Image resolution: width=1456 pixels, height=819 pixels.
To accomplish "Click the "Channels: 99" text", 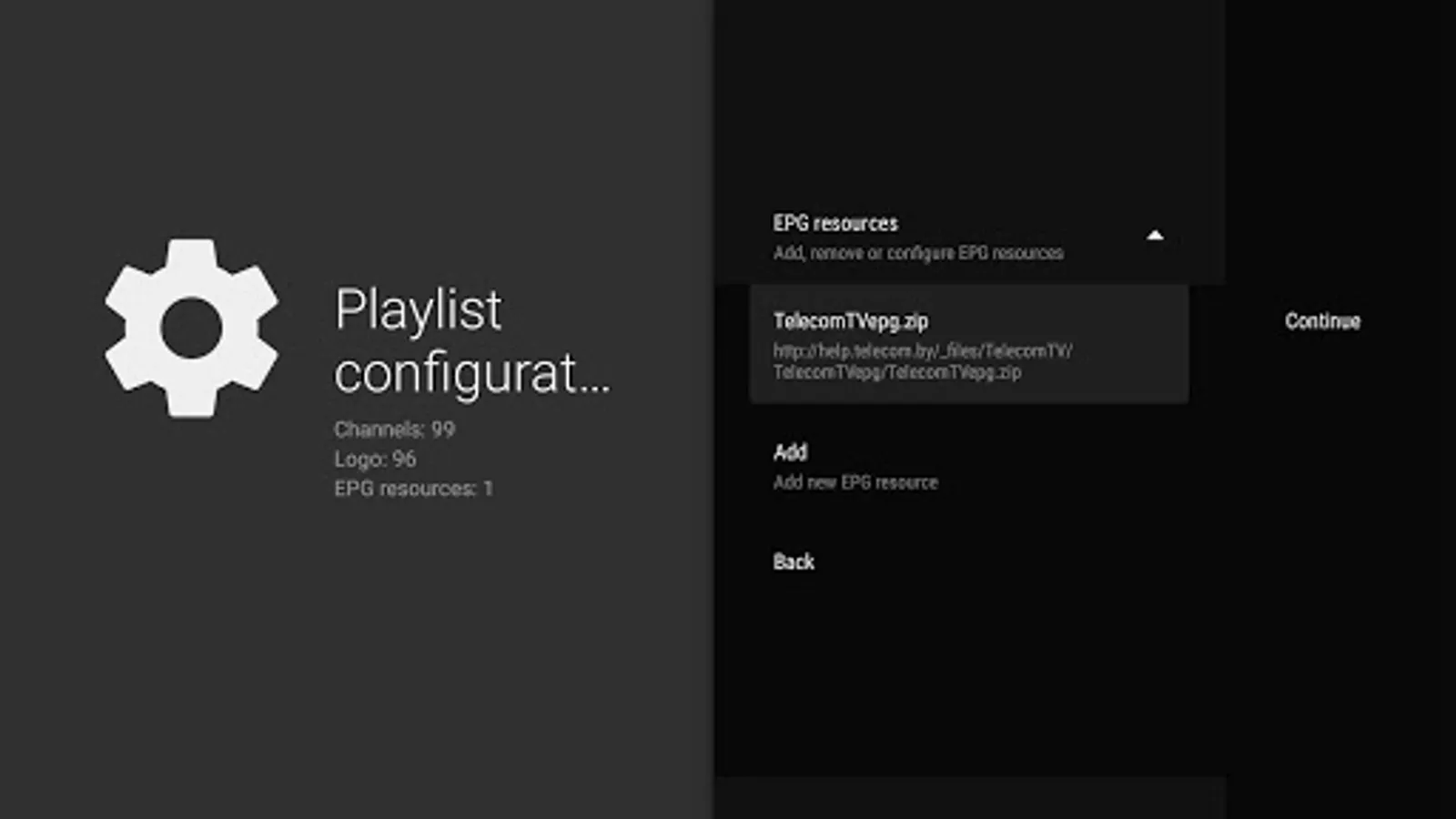I will click(x=394, y=430).
